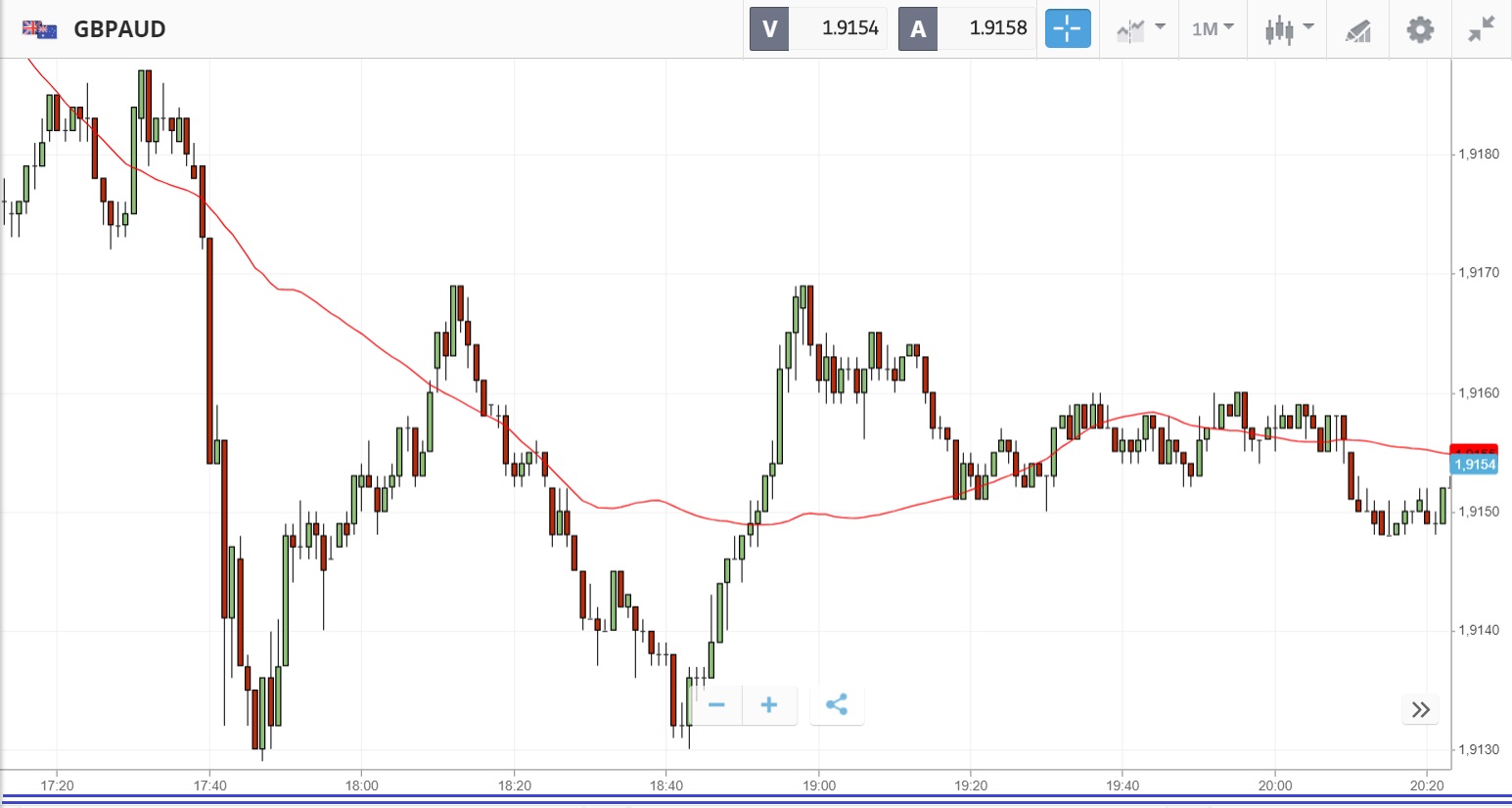Click the 20:00 time axis label
Viewport: 1512px width, 808px height.
[1275, 786]
